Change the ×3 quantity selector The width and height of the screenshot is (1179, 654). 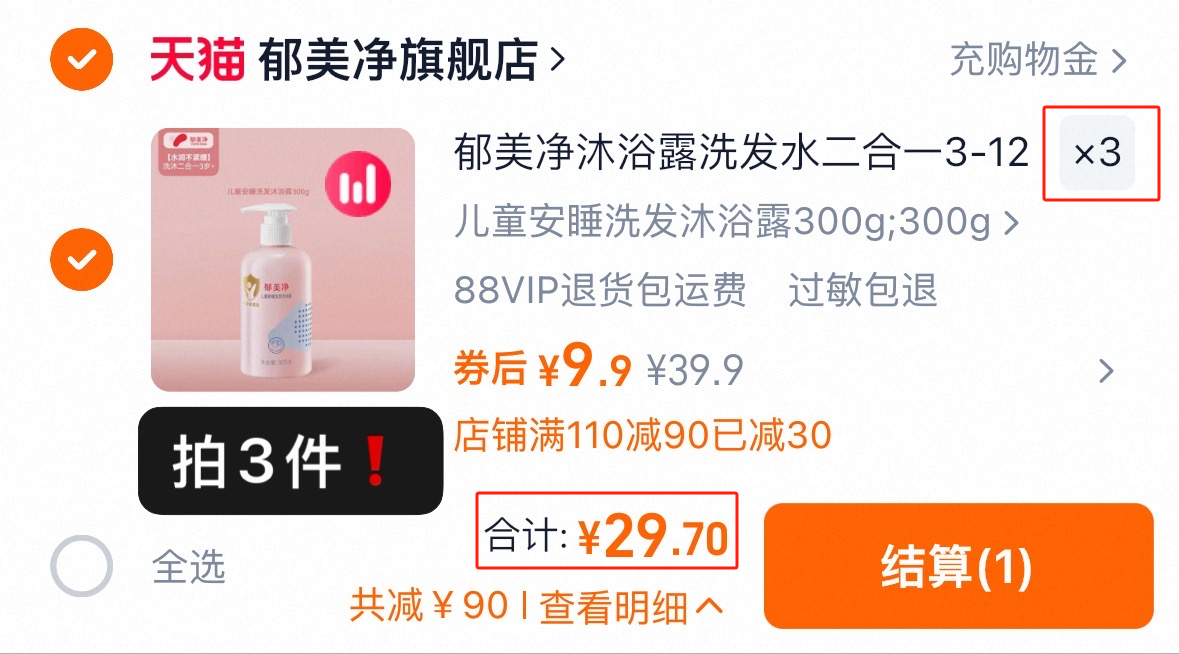pyautogui.click(x=1097, y=153)
